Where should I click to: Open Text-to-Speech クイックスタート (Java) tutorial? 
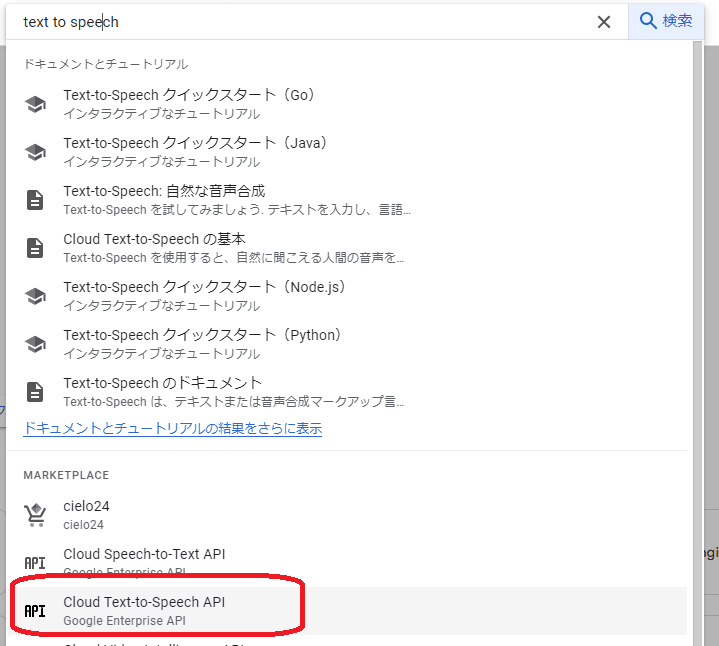[347, 152]
